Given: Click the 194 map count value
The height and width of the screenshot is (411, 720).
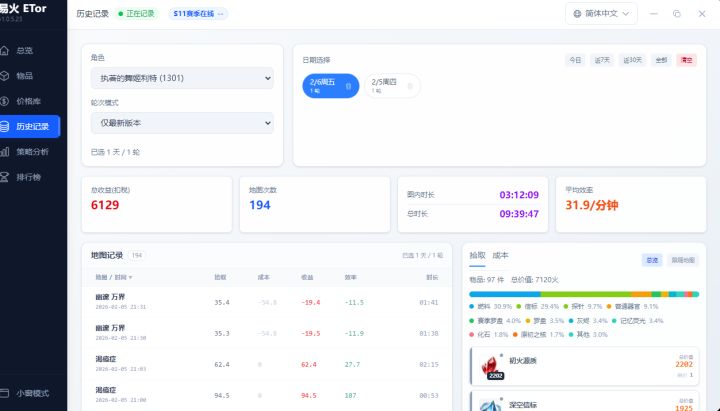Looking at the screenshot, I should click(x=259, y=205).
